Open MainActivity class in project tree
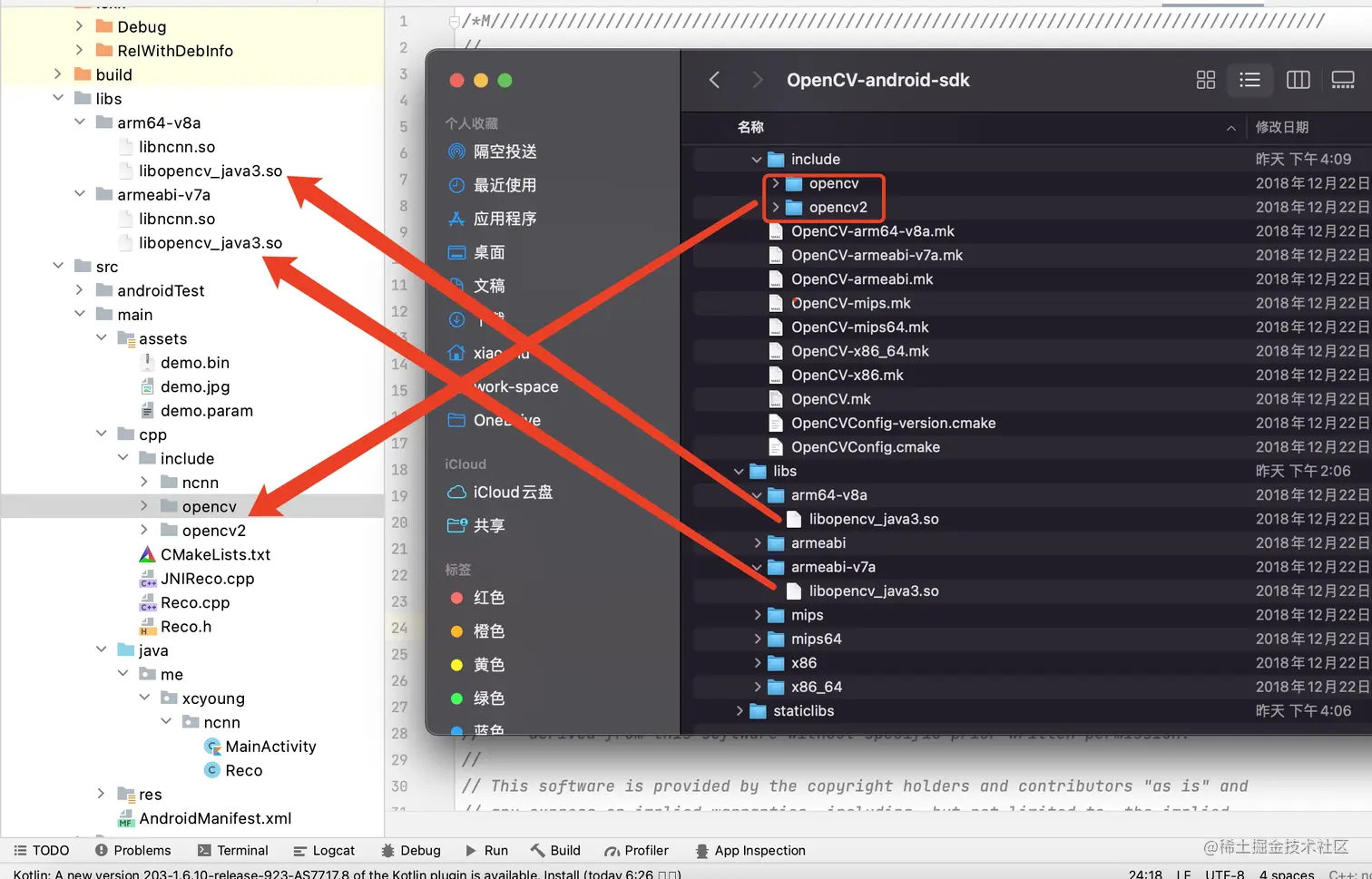Viewport: 1372px width, 879px height. (270, 747)
